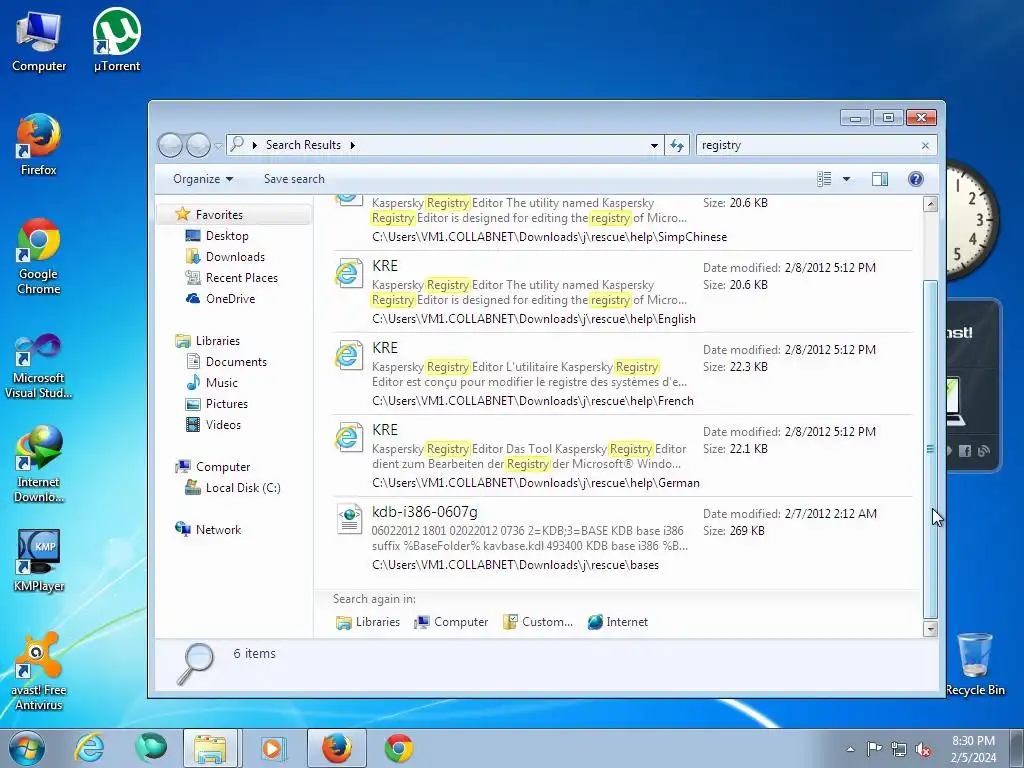Screen dimensions: 1024x768
Task: Click into the registry search field
Action: (x=807, y=145)
